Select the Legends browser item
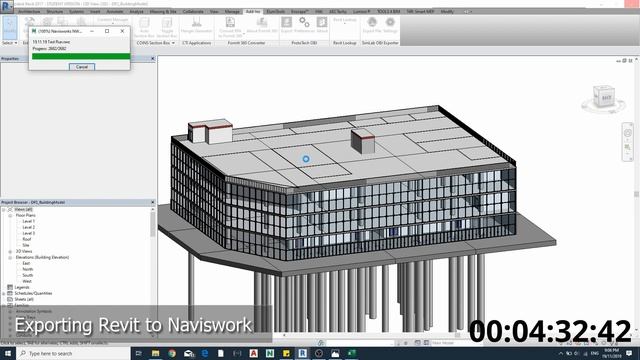 pos(22,287)
